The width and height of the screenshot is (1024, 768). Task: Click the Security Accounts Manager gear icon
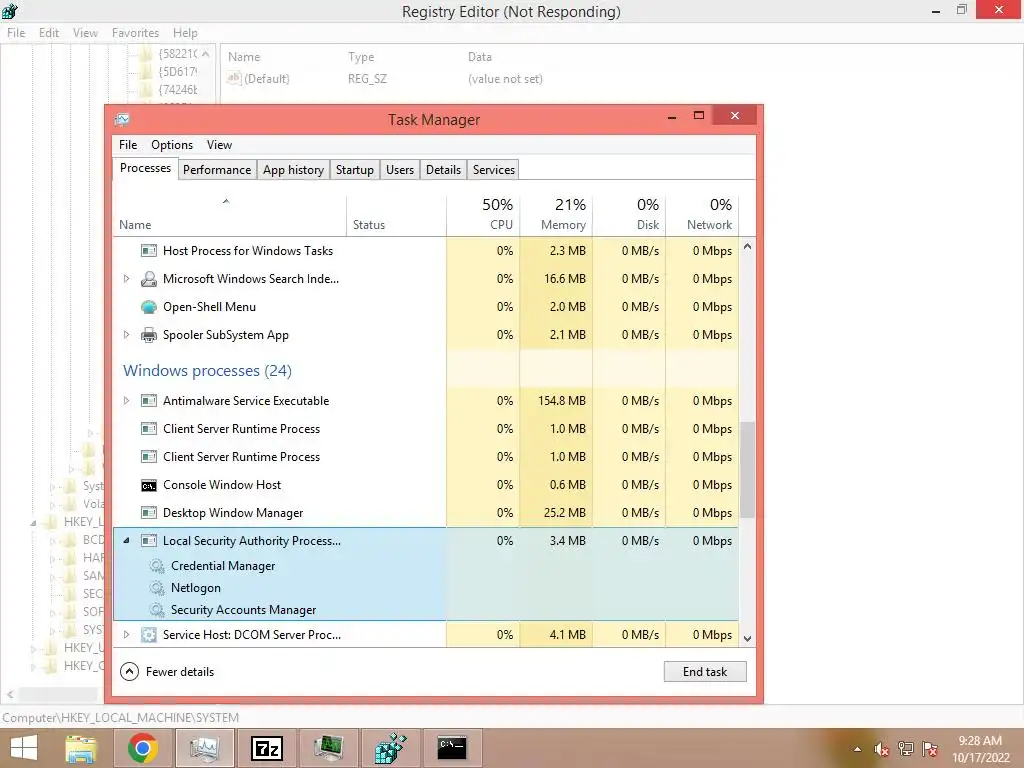tap(157, 610)
